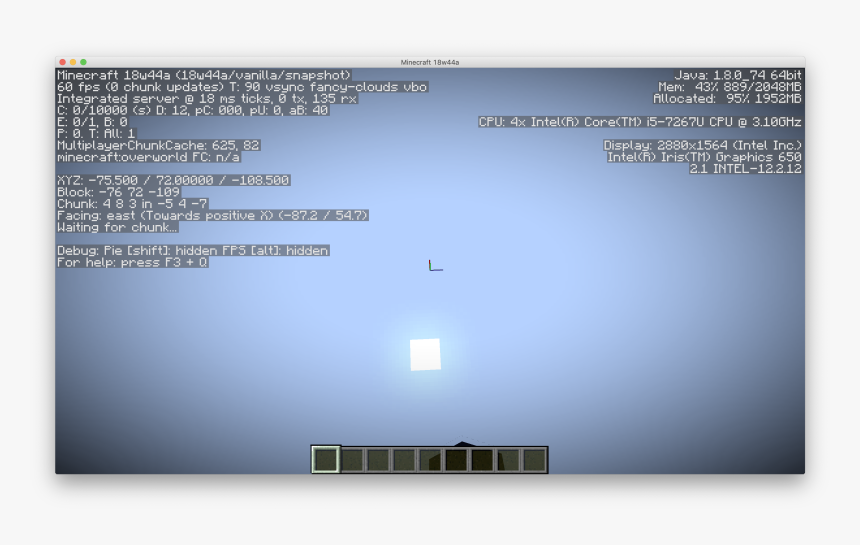Viewport: 860px width, 545px height.
Task: Click the 'Facing: east' debug line
Action: [212, 215]
